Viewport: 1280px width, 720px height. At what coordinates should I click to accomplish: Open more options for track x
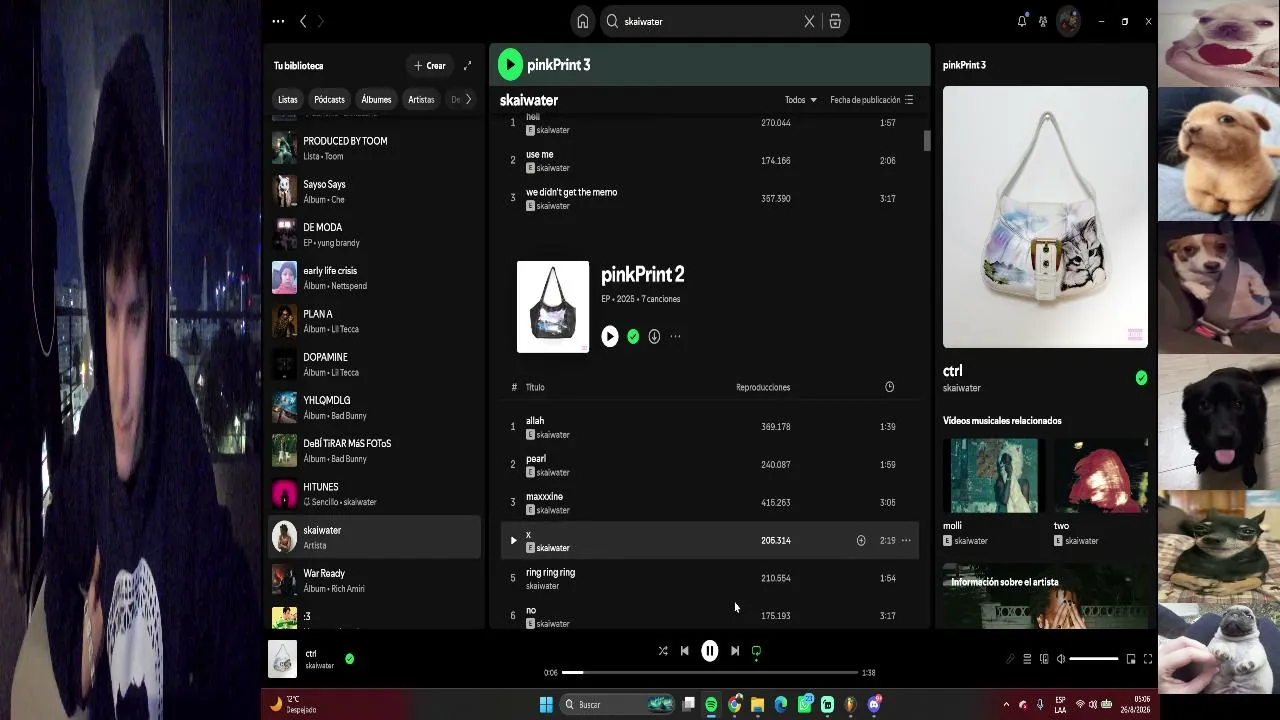[906, 541]
